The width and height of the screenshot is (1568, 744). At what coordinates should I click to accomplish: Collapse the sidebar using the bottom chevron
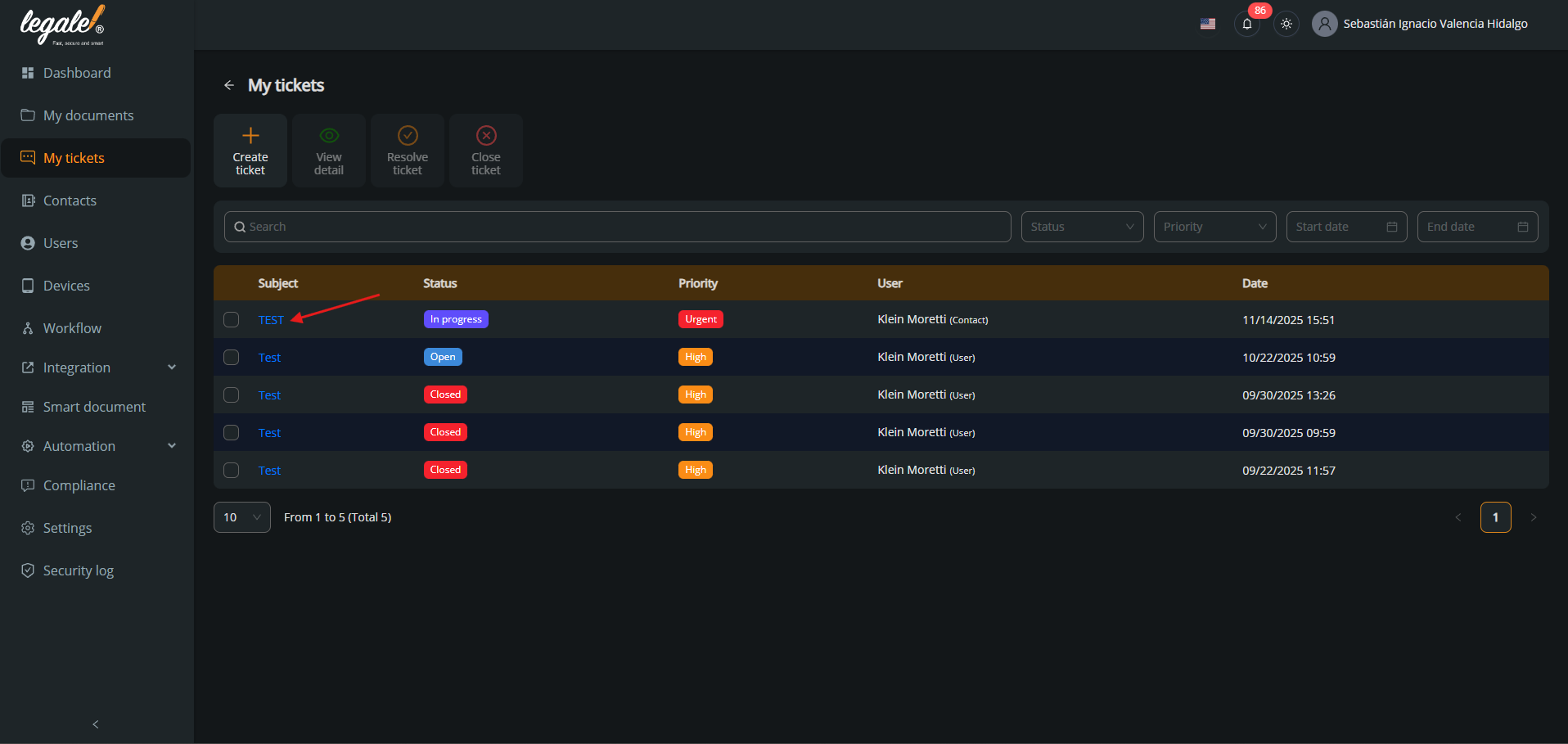[96, 724]
